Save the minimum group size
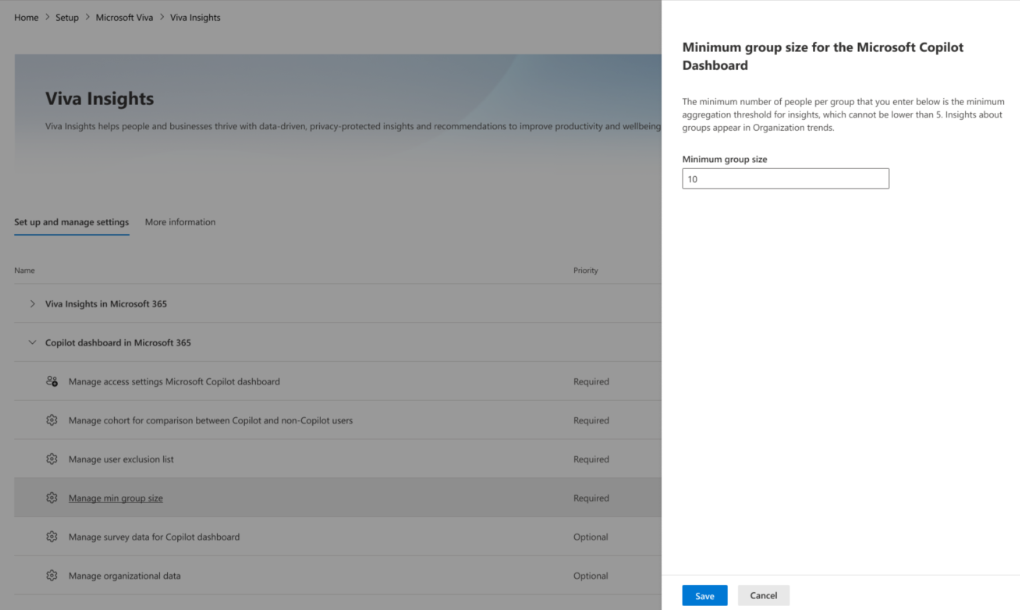 point(704,595)
